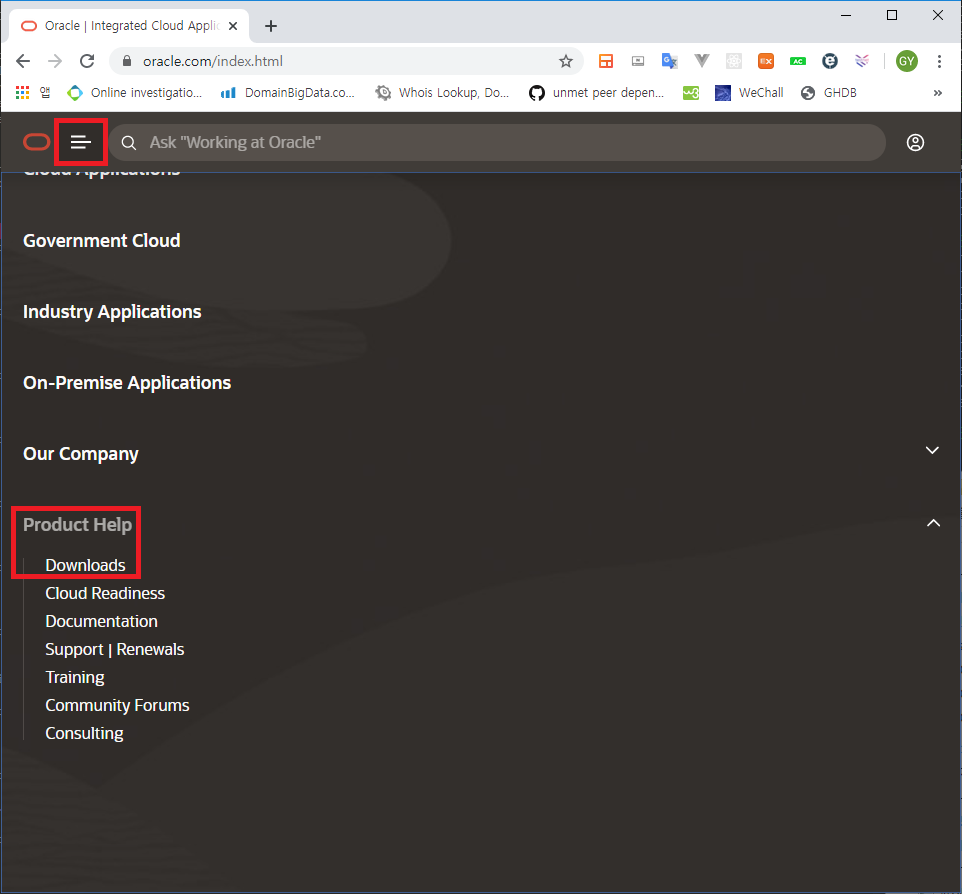This screenshot has height=894, width=962.
Task: Click the Vue devtools extension icon
Action: (701, 61)
